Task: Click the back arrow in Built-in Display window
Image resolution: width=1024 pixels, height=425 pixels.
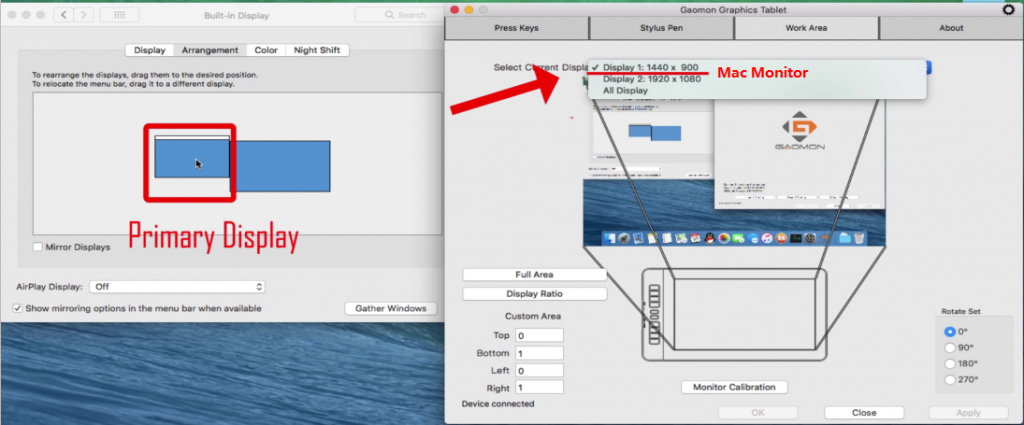Action: tap(63, 16)
